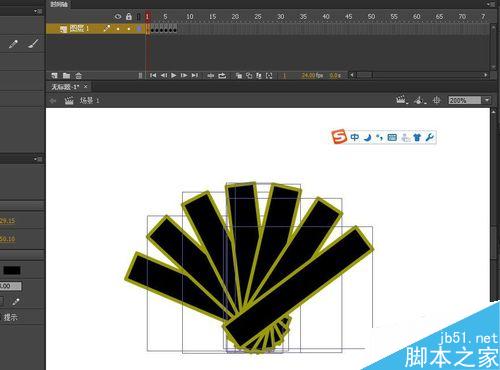Open the Edit Scene dropdown

402,100
